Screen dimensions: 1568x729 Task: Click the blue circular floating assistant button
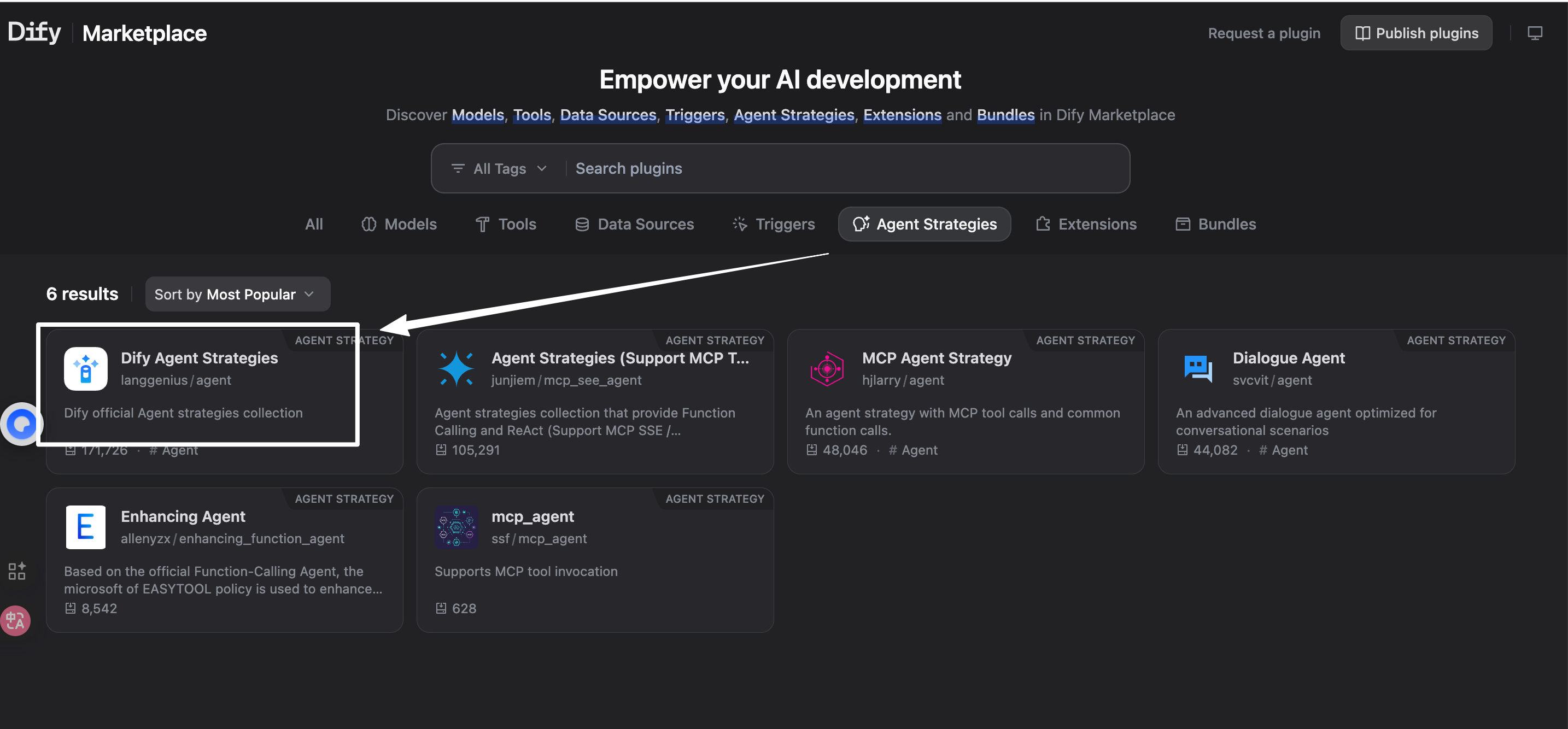click(22, 424)
